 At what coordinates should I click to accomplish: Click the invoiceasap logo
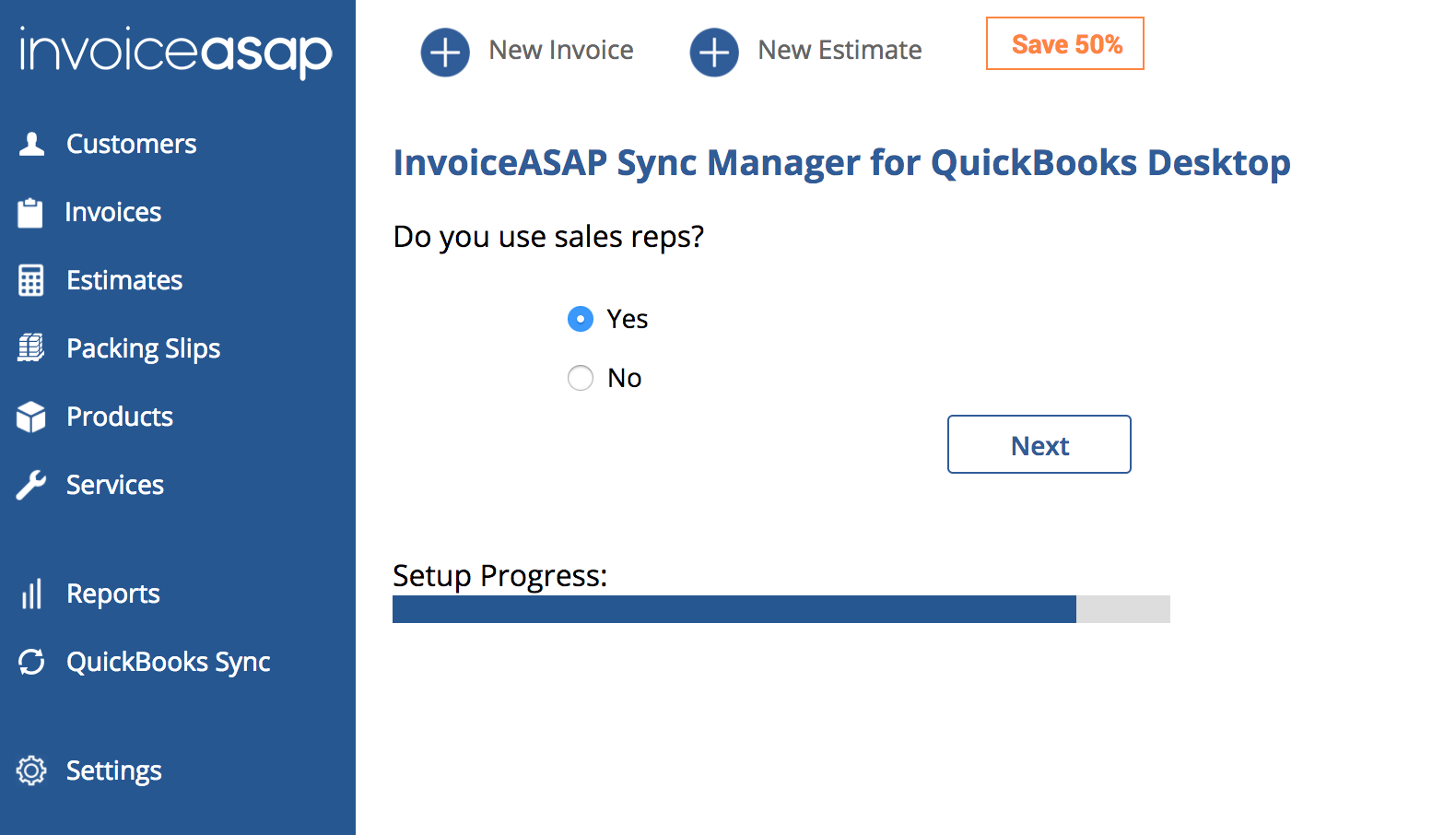point(175,52)
